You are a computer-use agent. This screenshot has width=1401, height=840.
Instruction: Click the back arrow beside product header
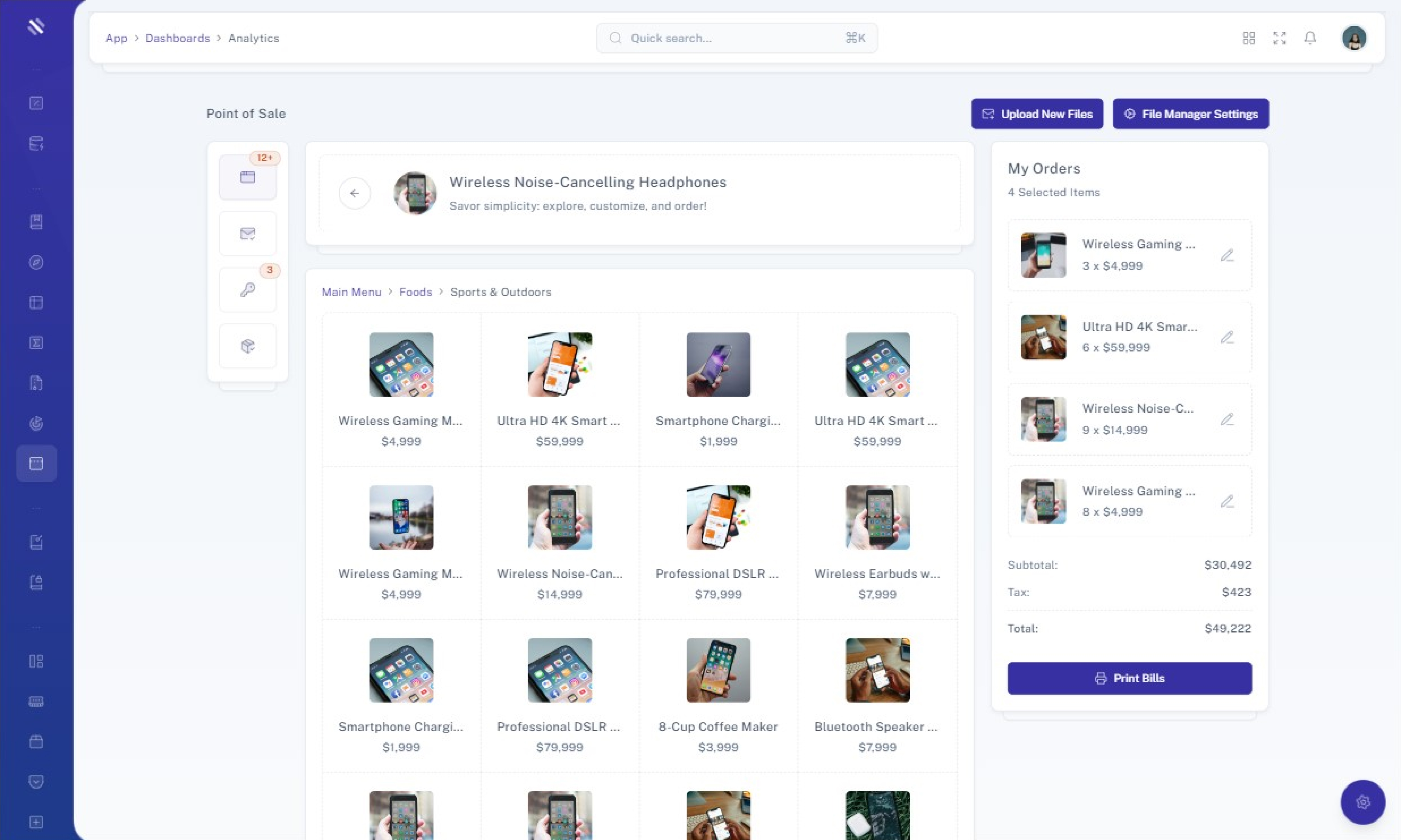(x=354, y=194)
